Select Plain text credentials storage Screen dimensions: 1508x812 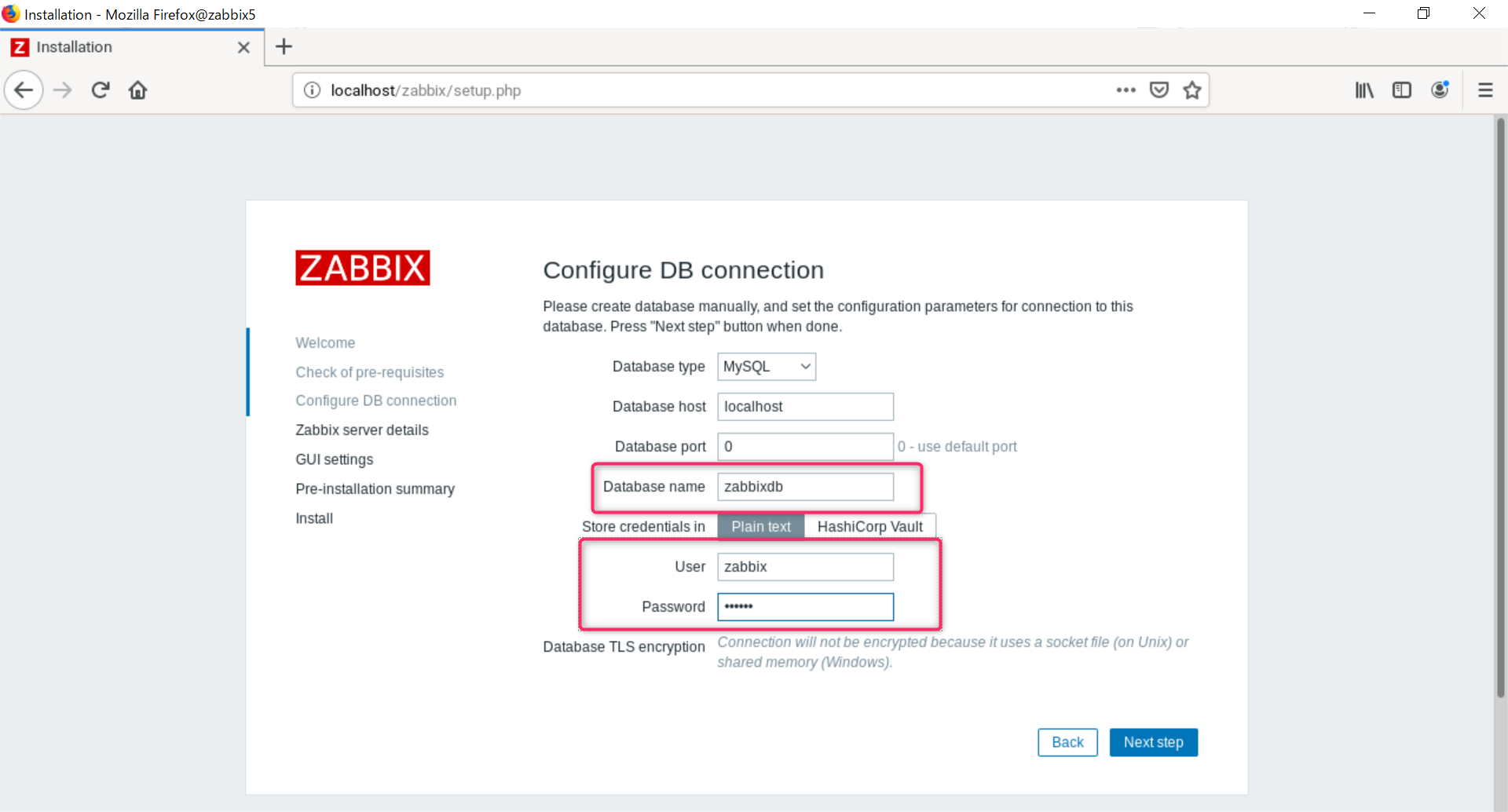[761, 527]
